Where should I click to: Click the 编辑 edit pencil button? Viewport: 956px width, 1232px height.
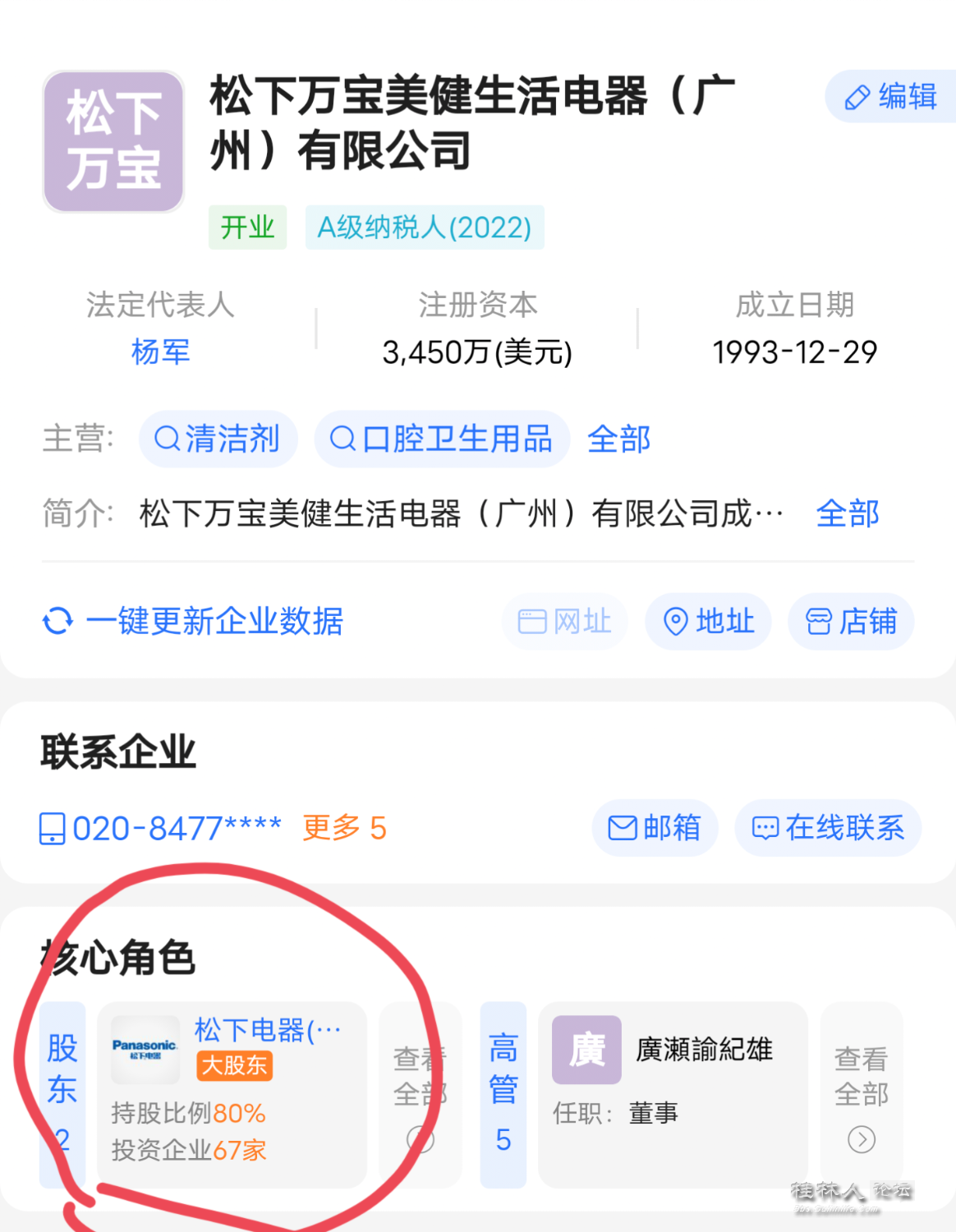[x=890, y=97]
